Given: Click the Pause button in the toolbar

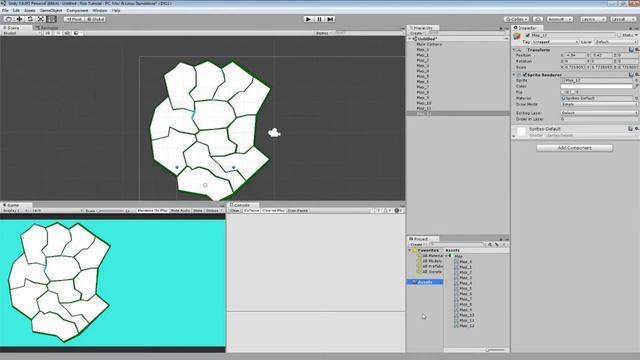Looking at the screenshot, I should point(320,19).
